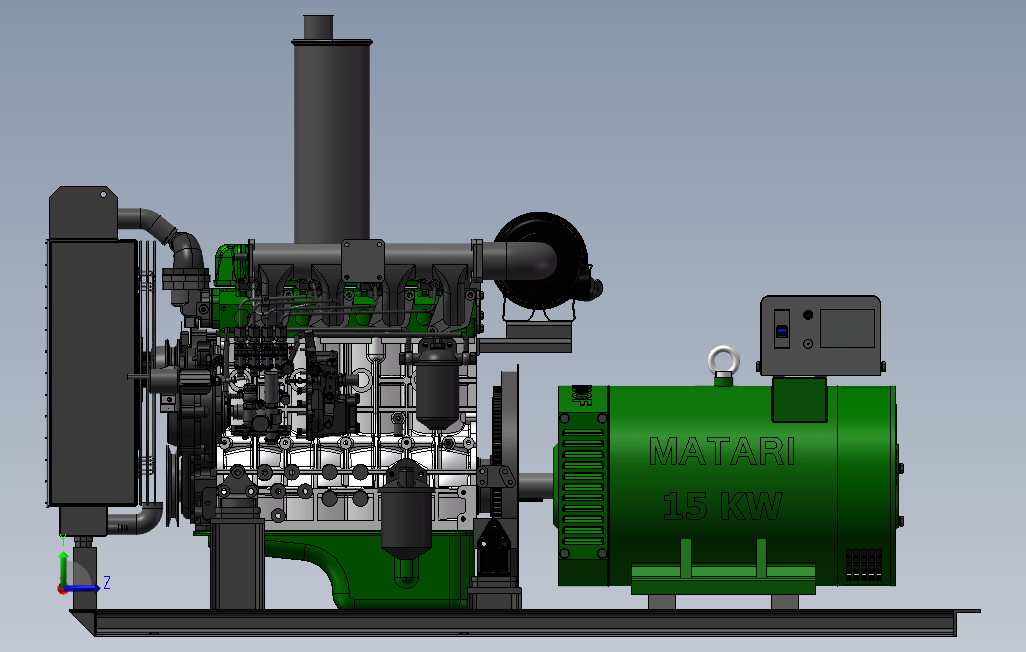
Task: Select the tall exhaust muffler stack
Action: [332, 141]
